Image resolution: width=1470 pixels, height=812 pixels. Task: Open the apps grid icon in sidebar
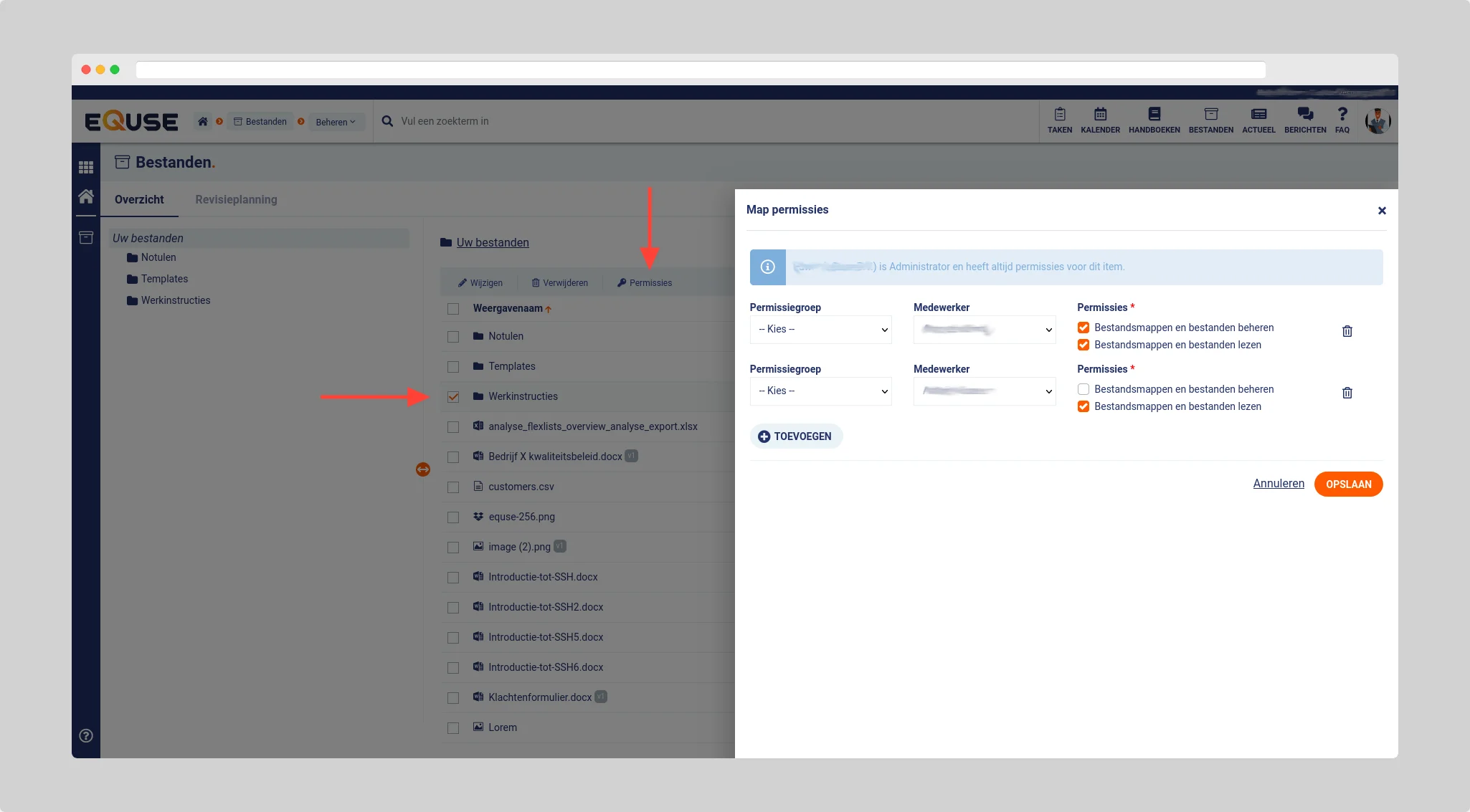86,167
